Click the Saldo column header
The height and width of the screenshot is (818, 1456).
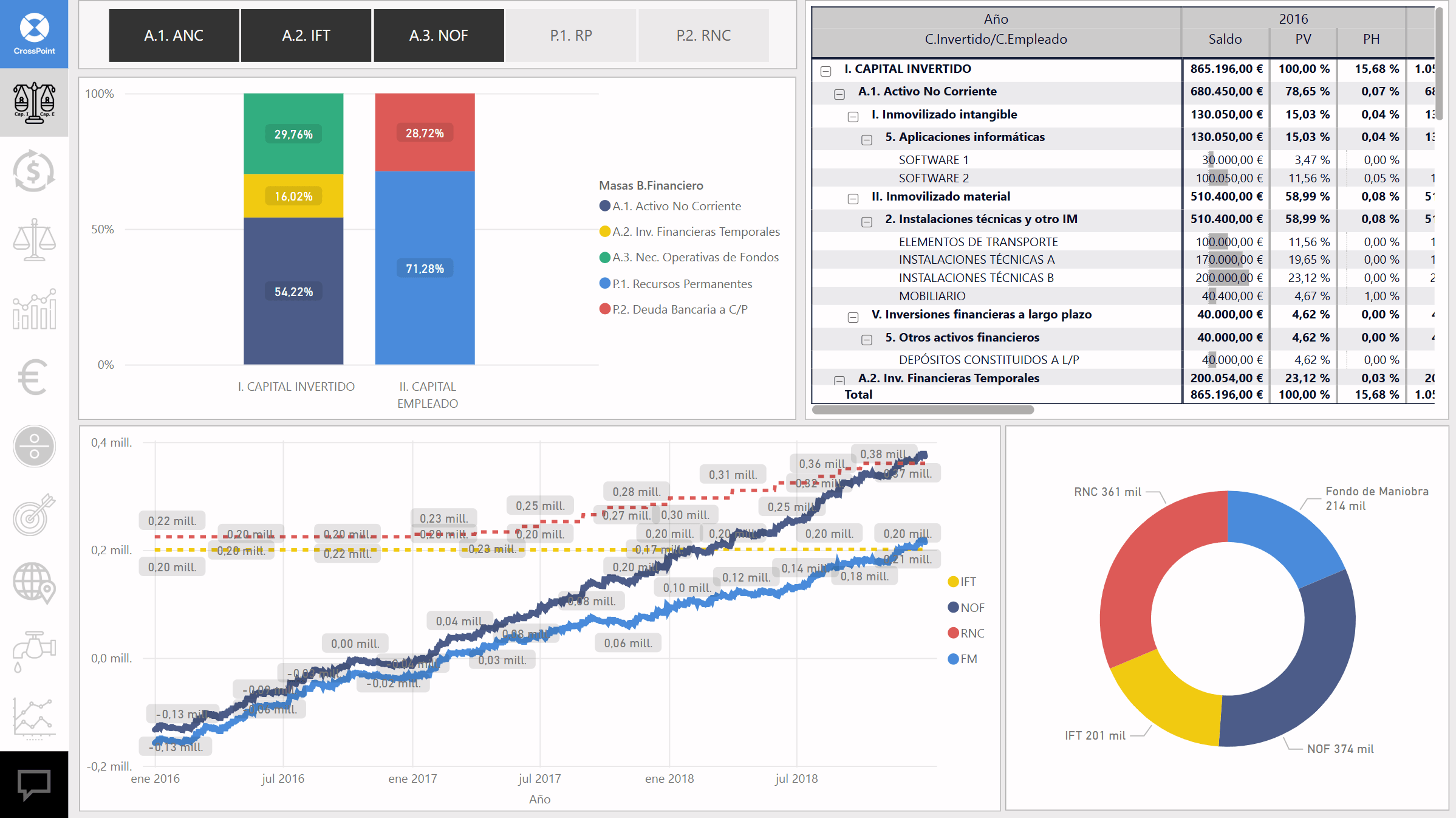tap(1225, 39)
